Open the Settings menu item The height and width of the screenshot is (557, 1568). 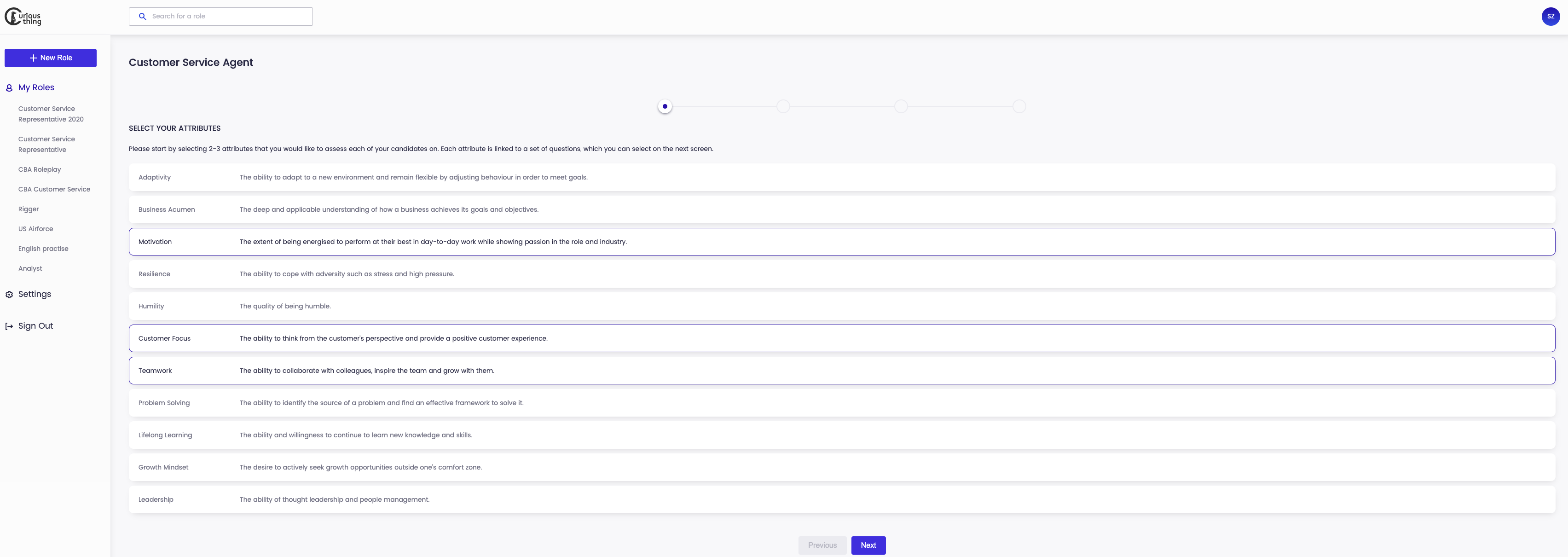(35, 294)
